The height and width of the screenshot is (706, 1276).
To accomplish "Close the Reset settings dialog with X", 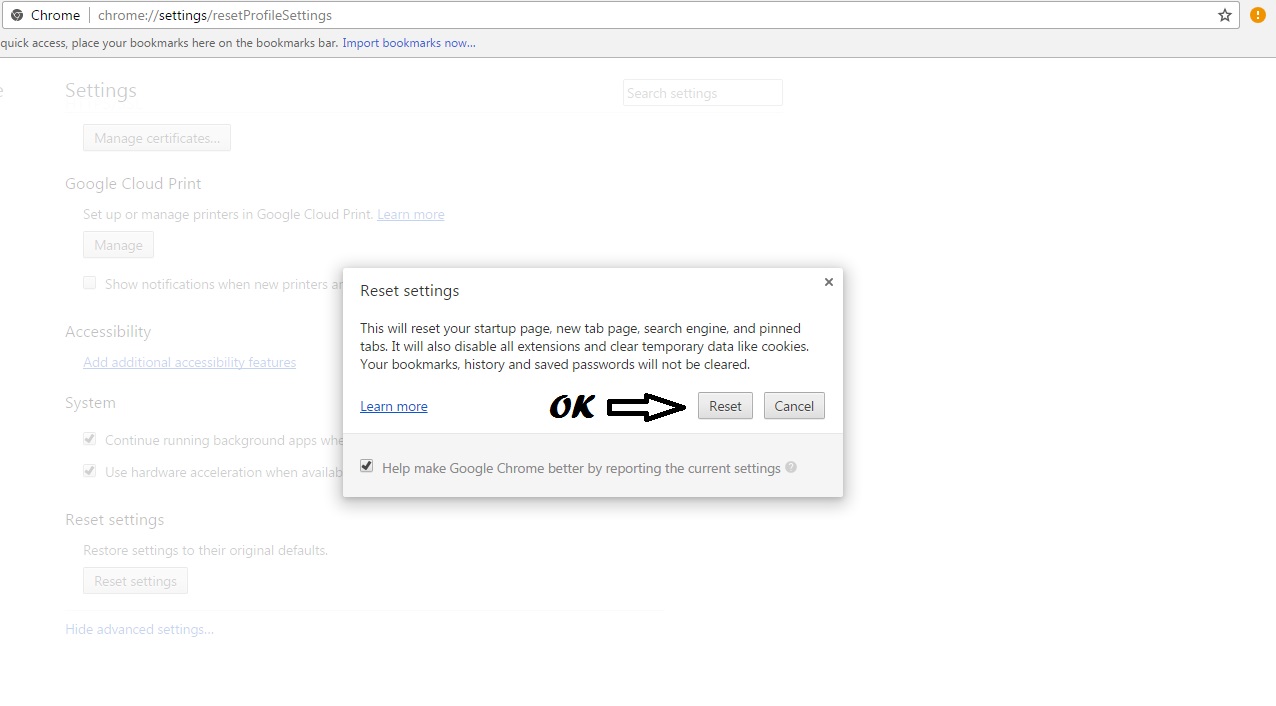I will 828,282.
